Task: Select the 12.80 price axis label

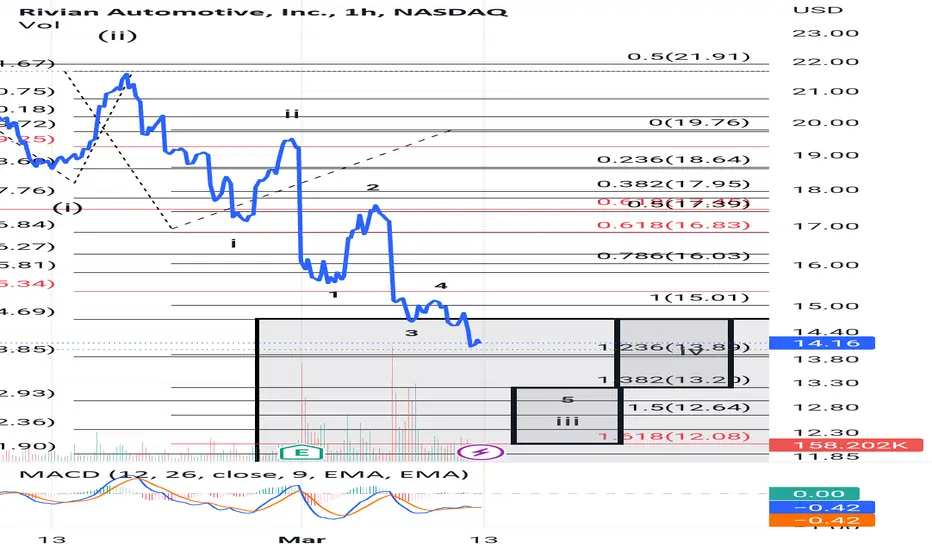Action: (x=826, y=407)
